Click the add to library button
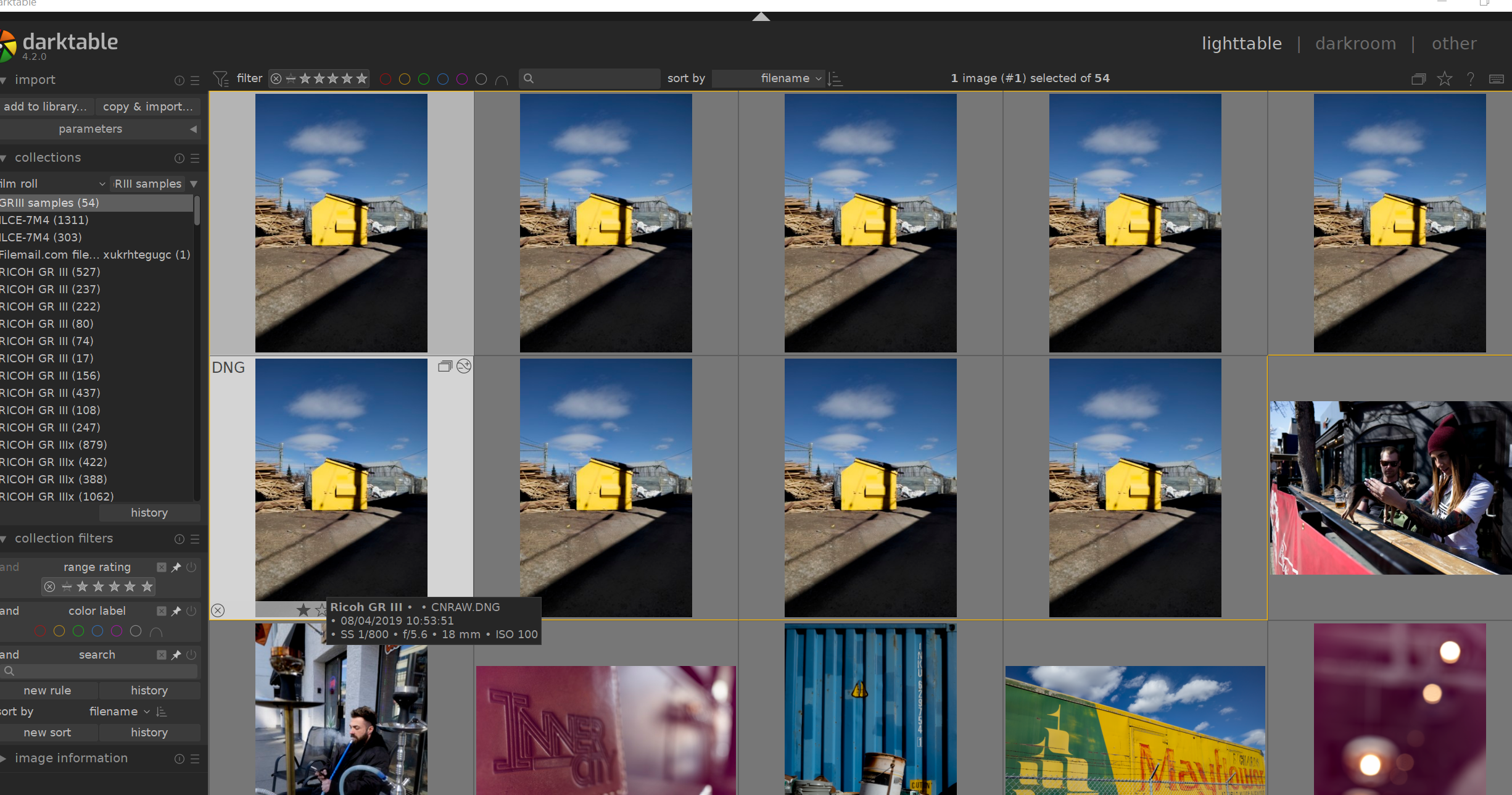 (x=46, y=106)
